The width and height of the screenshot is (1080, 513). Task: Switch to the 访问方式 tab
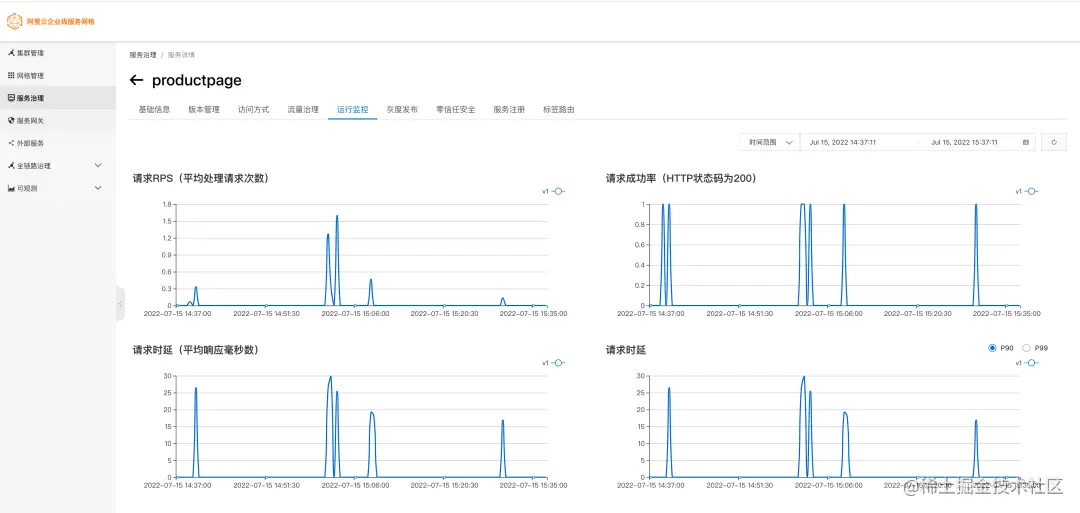tap(253, 109)
